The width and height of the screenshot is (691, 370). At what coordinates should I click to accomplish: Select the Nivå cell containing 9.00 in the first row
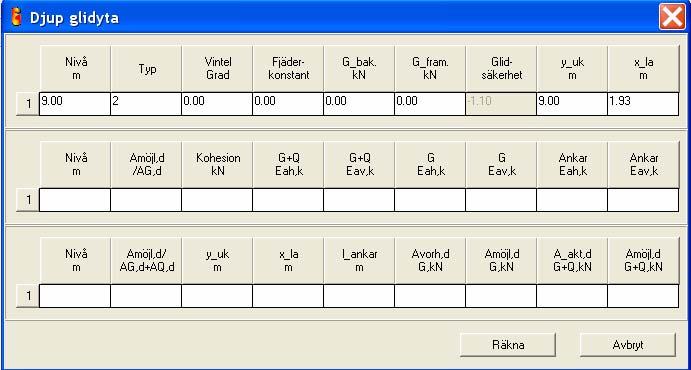point(75,104)
